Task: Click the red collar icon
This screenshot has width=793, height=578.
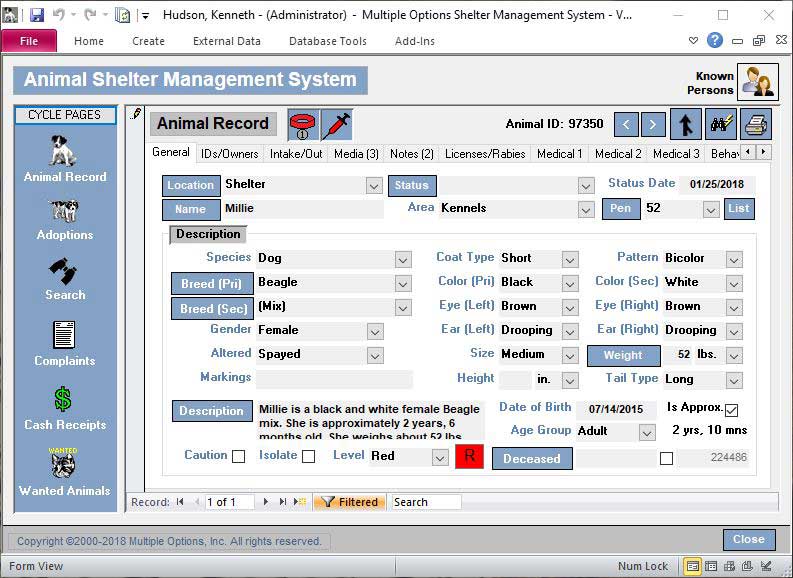Action: 303,125
